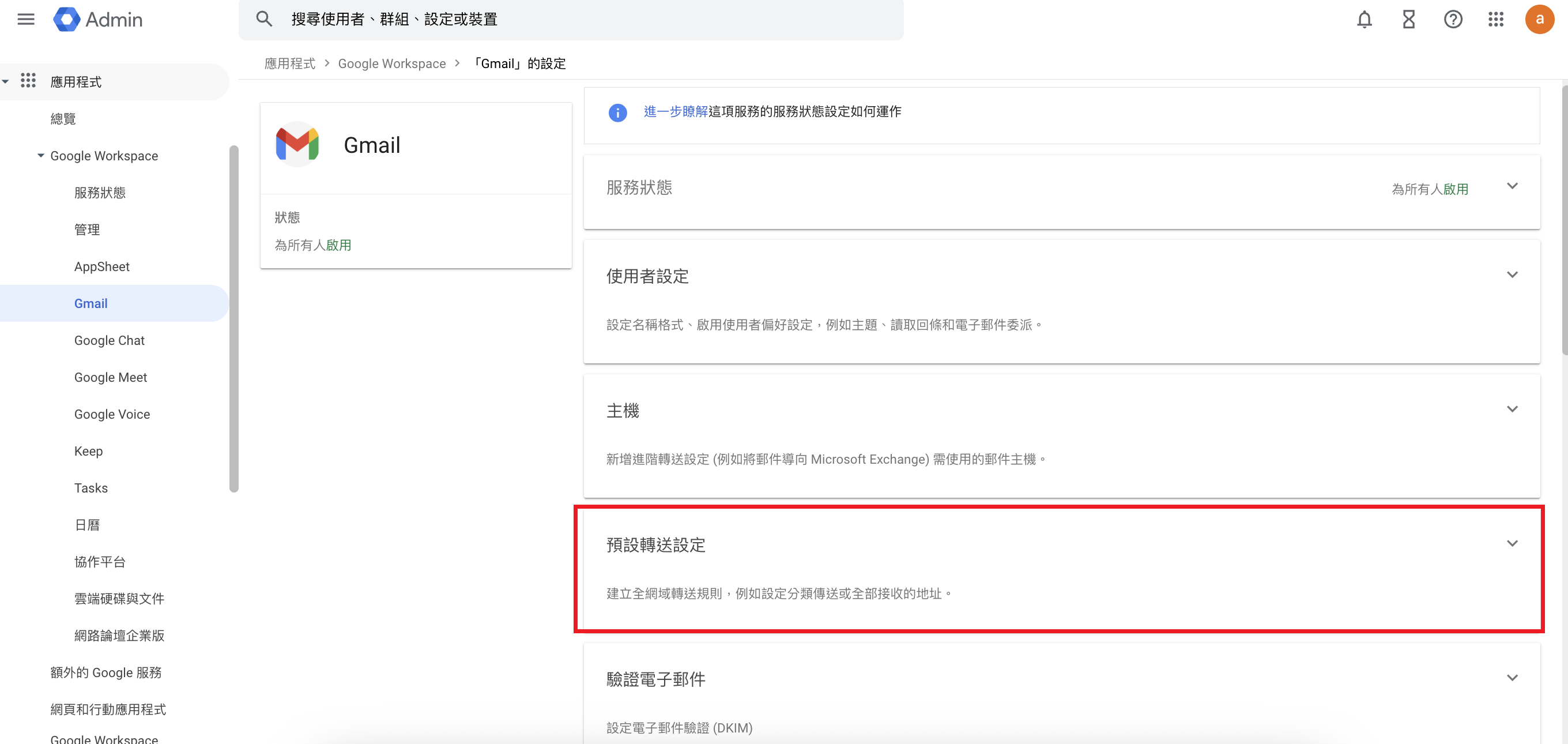This screenshot has height=744, width=1568.
Task: Click the Google Admin logo
Action: pyautogui.click(x=98, y=20)
